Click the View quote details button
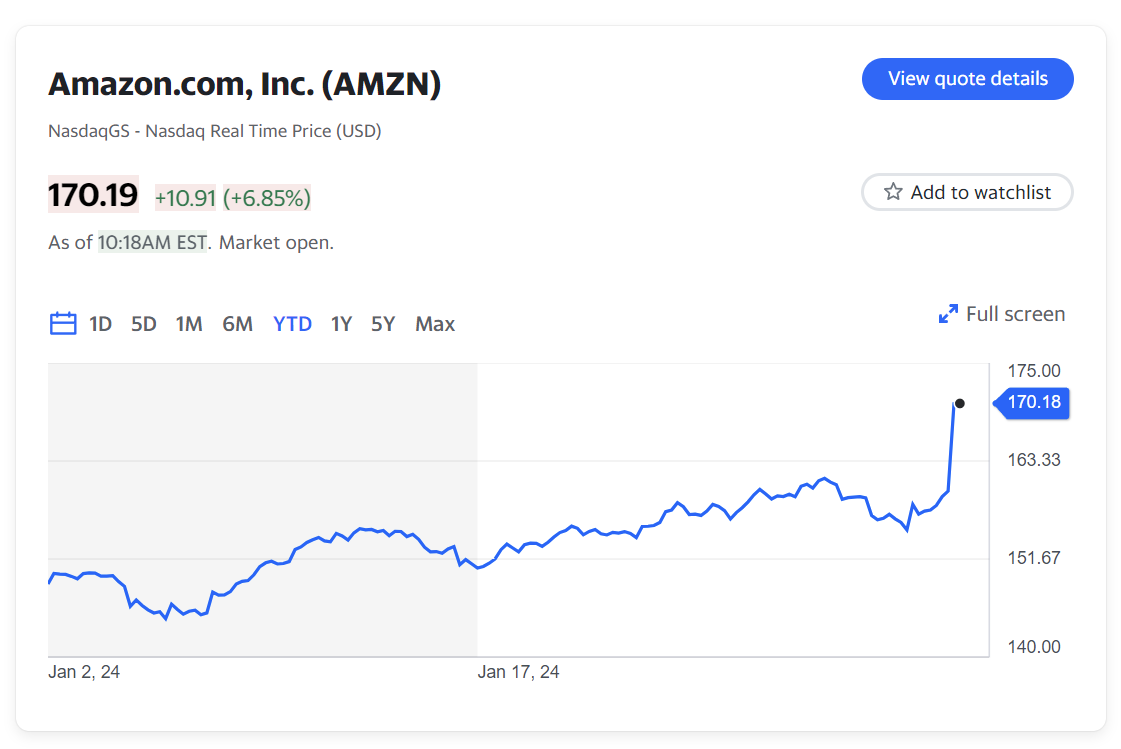 click(x=967, y=79)
